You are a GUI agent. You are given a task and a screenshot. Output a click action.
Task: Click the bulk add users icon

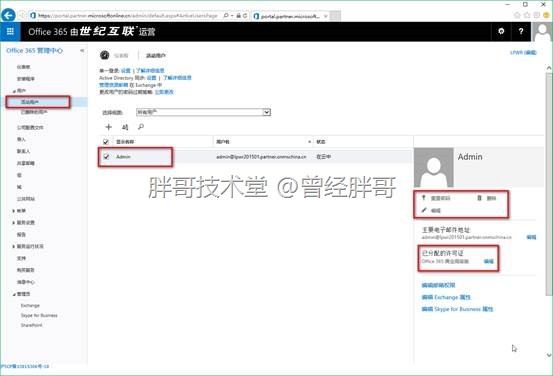(x=125, y=127)
